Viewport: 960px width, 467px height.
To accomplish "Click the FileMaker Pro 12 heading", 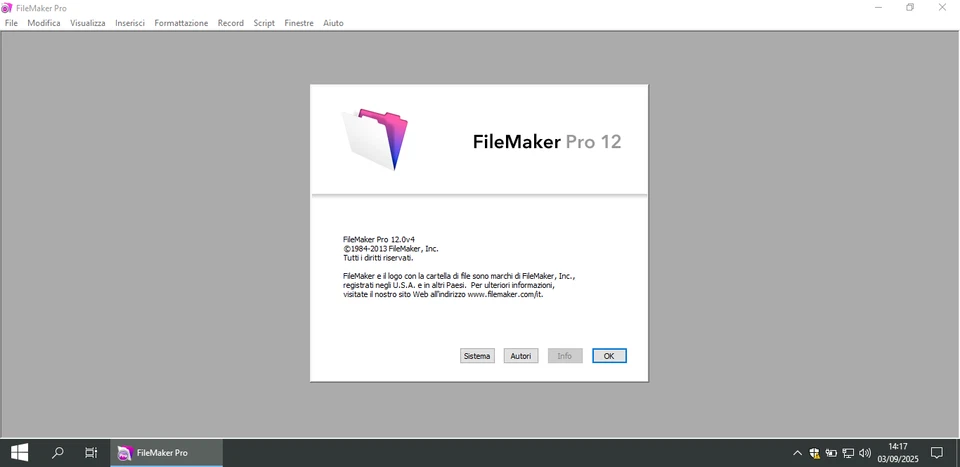I will (x=547, y=142).
